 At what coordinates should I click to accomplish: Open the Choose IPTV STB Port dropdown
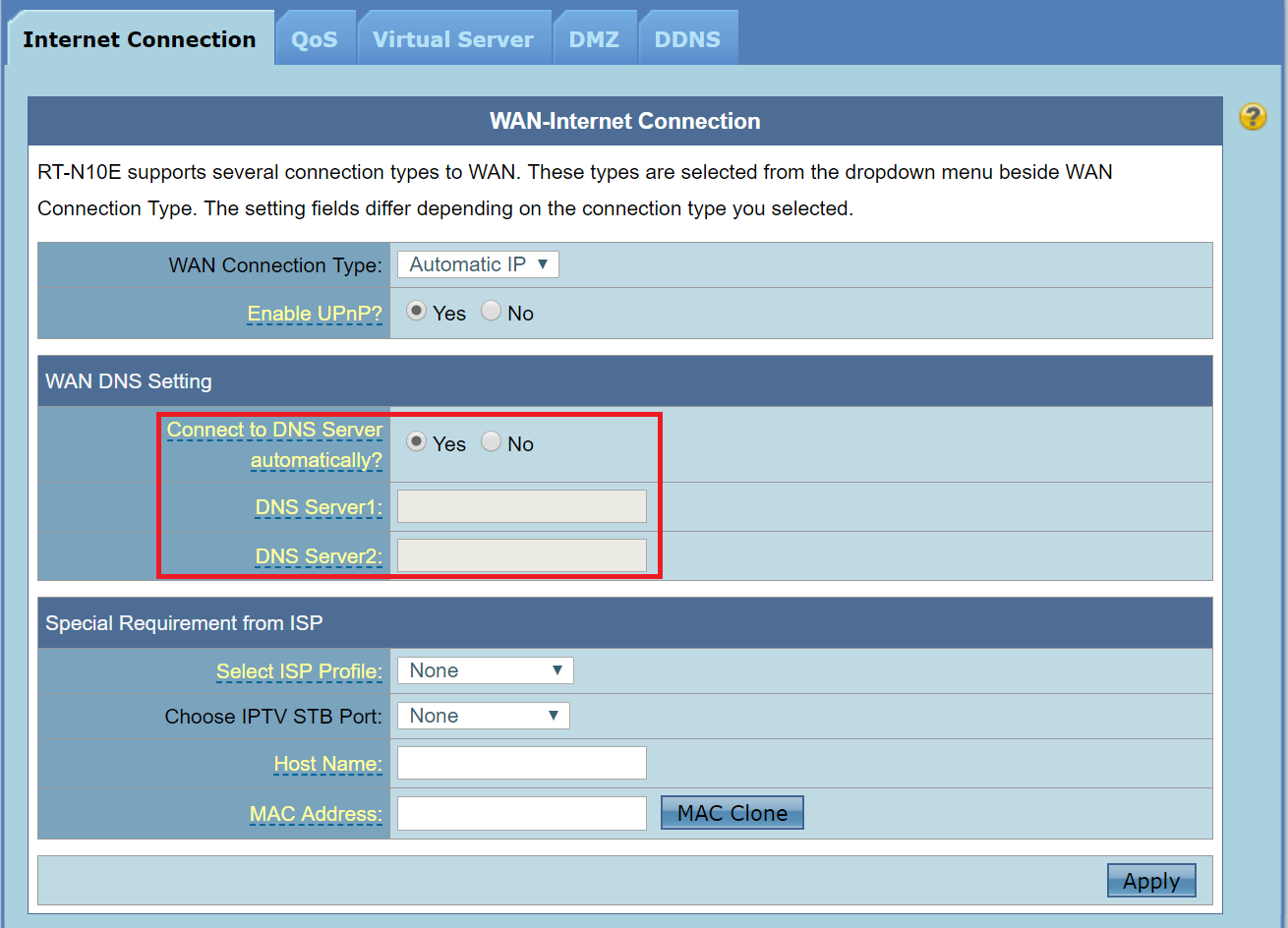point(483,715)
